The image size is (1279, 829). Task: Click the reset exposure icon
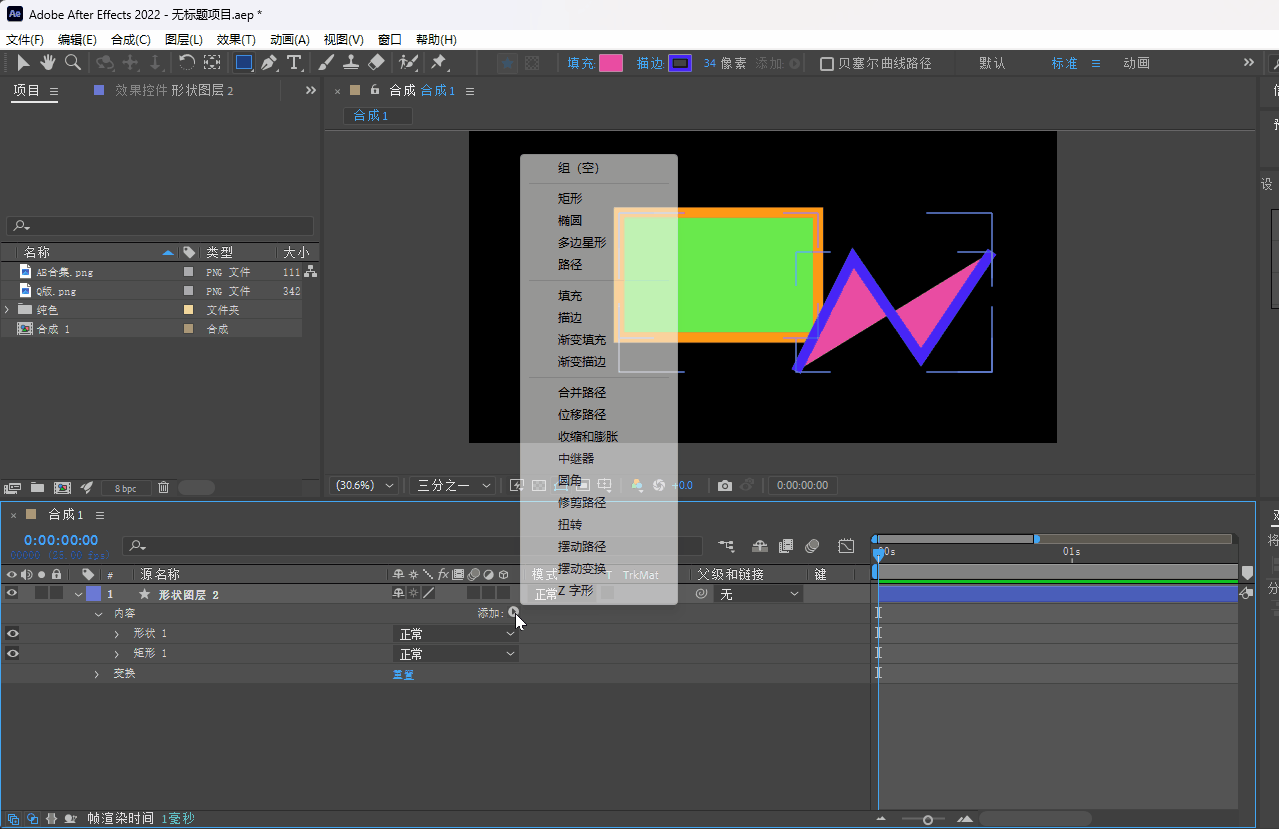[659, 485]
